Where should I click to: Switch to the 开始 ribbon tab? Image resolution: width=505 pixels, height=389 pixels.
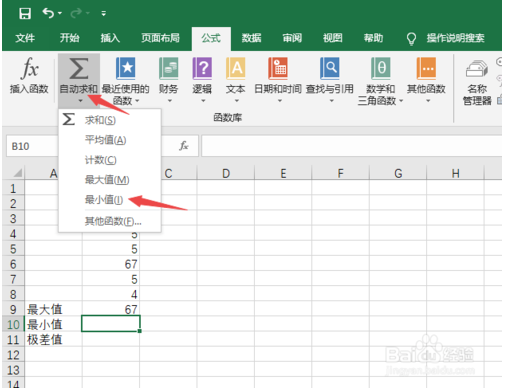69,38
